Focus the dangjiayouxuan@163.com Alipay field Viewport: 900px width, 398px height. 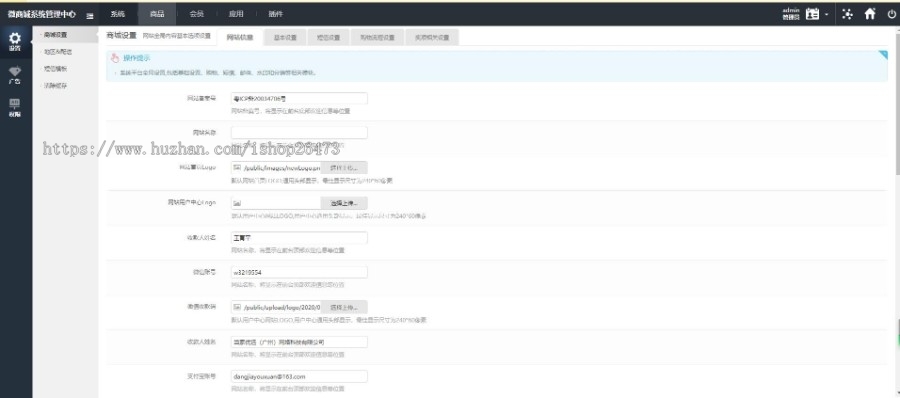[x=299, y=376]
